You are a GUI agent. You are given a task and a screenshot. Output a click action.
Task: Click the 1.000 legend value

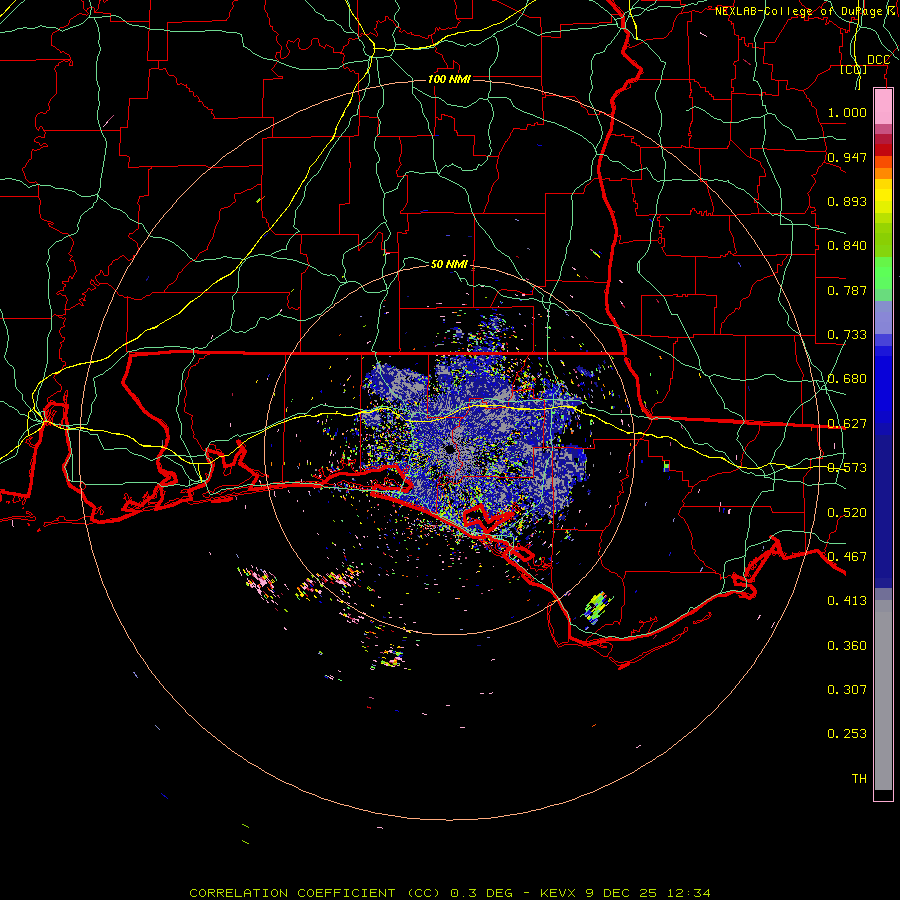[x=847, y=112]
